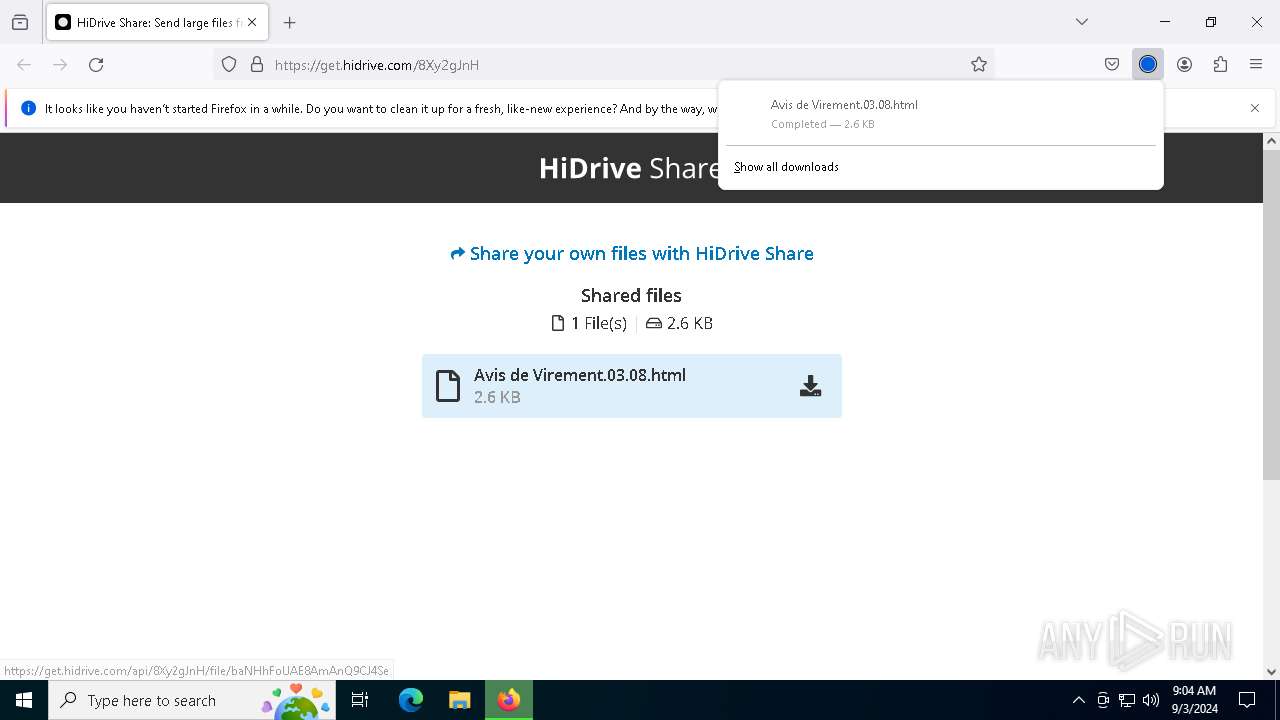Click the HiDrive Share header title
This screenshot has height=720, width=1280.
pos(629,168)
